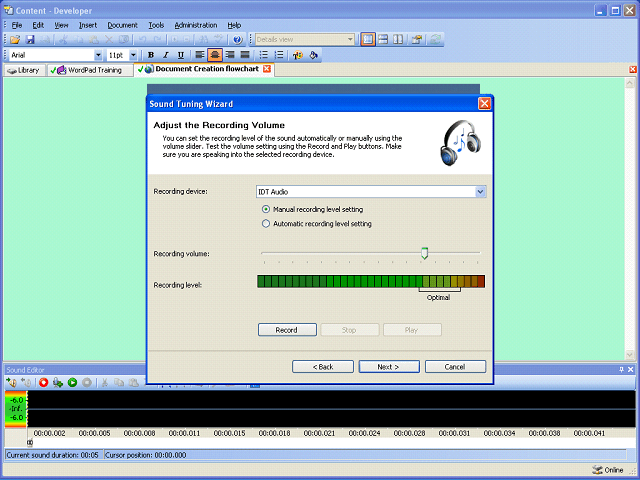The image size is (640, 480).
Task: Click the Next button
Action: [389, 367]
